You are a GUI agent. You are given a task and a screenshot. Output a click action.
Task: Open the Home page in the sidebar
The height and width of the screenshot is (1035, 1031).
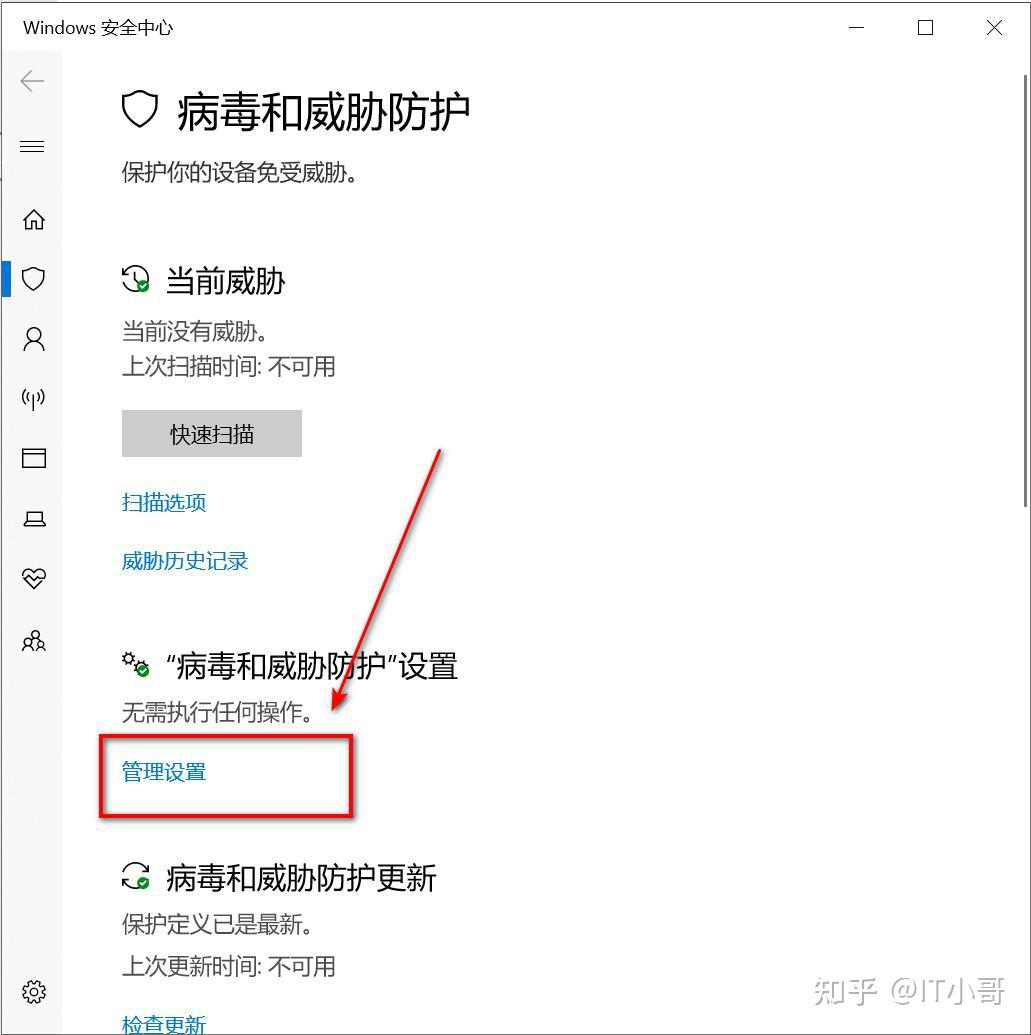click(34, 219)
